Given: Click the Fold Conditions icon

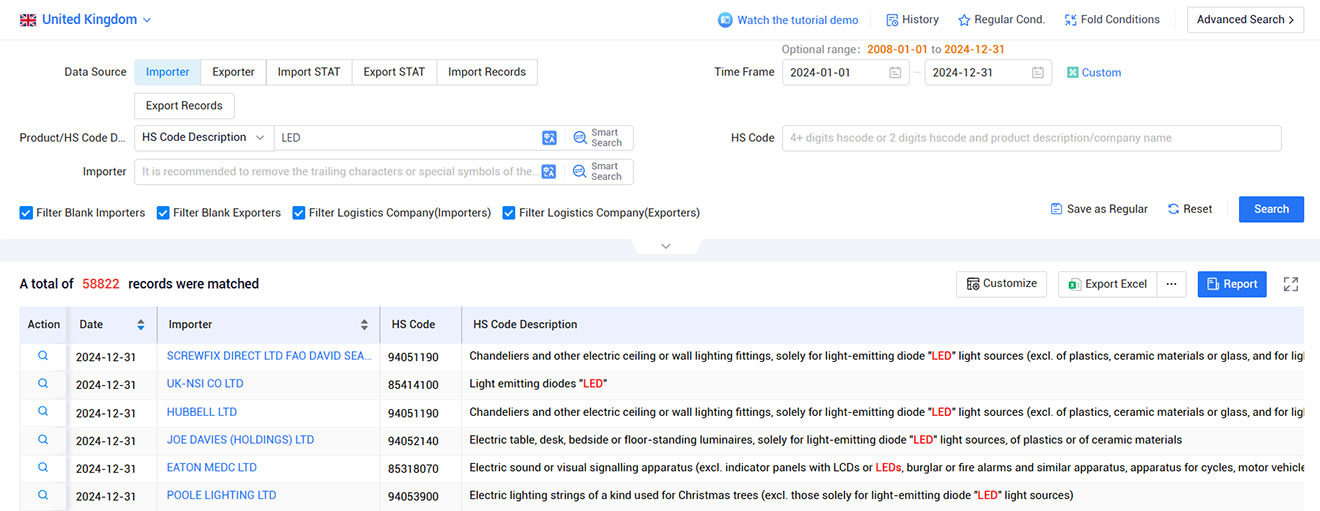Looking at the screenshot, I should click(x=1071, y=20).
